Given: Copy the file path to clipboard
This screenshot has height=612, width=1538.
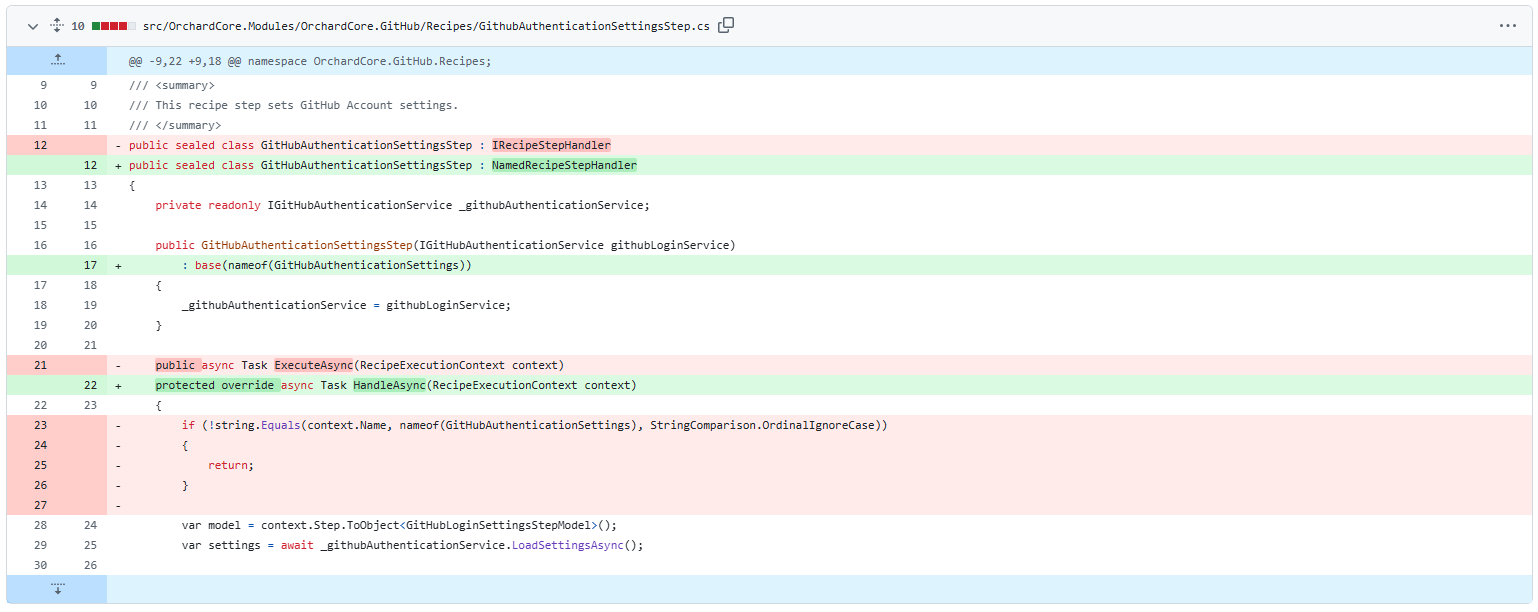Looking at the screenshot, I should coord(726,25).
